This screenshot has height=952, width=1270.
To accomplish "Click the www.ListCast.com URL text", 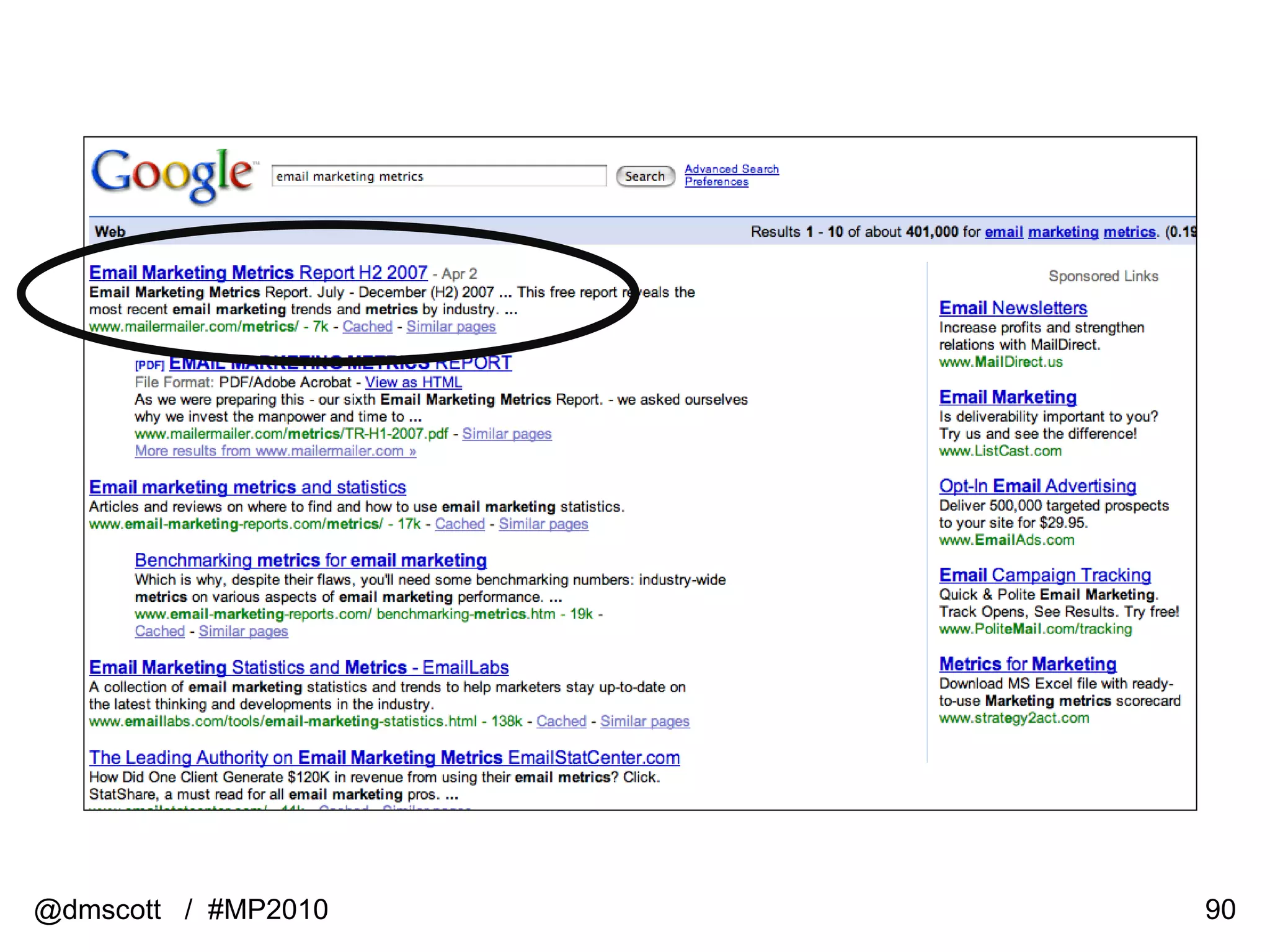I will tap(1000, 451).
